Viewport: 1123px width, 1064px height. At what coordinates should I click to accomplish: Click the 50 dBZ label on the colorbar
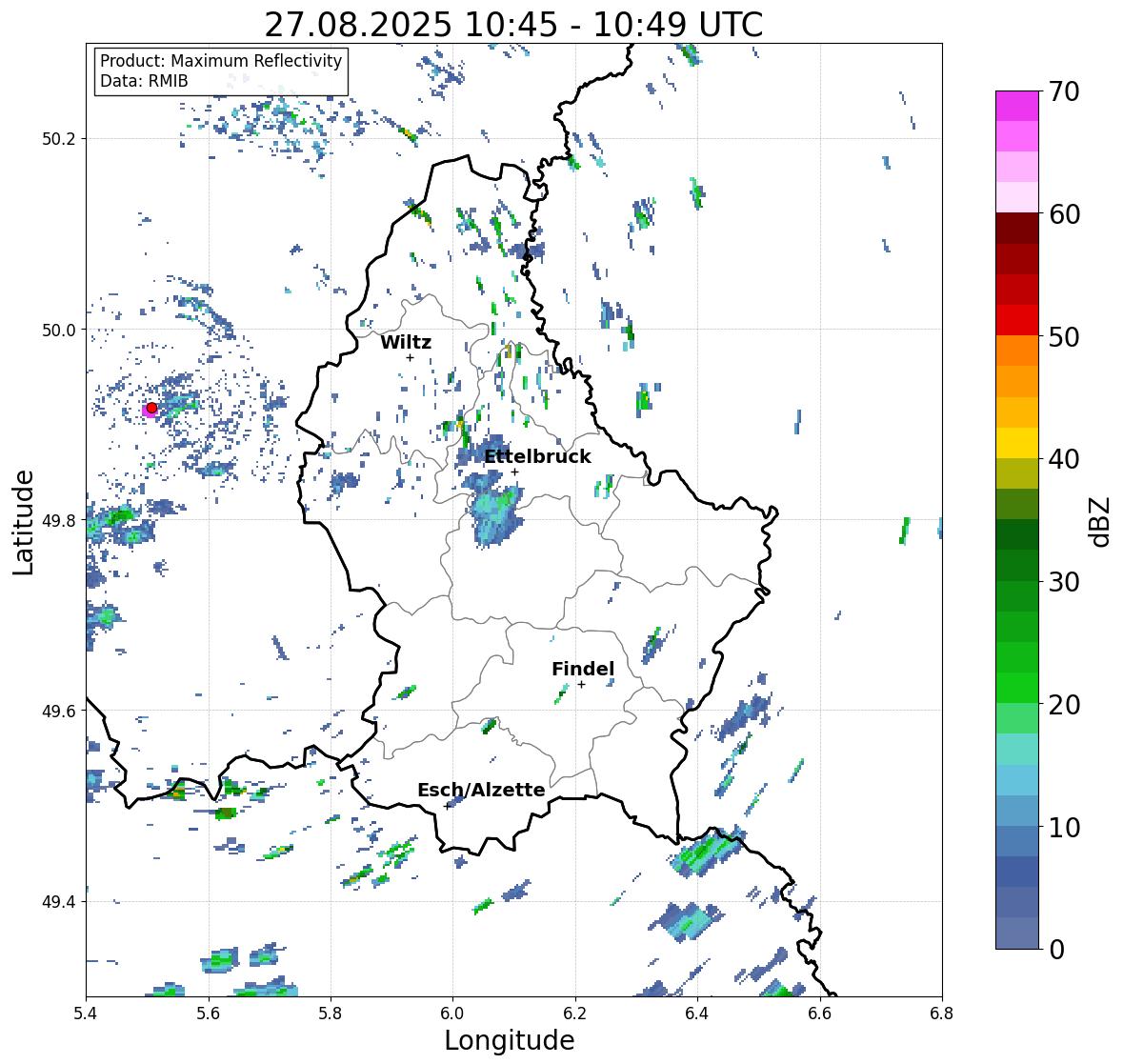[1064, 336]
